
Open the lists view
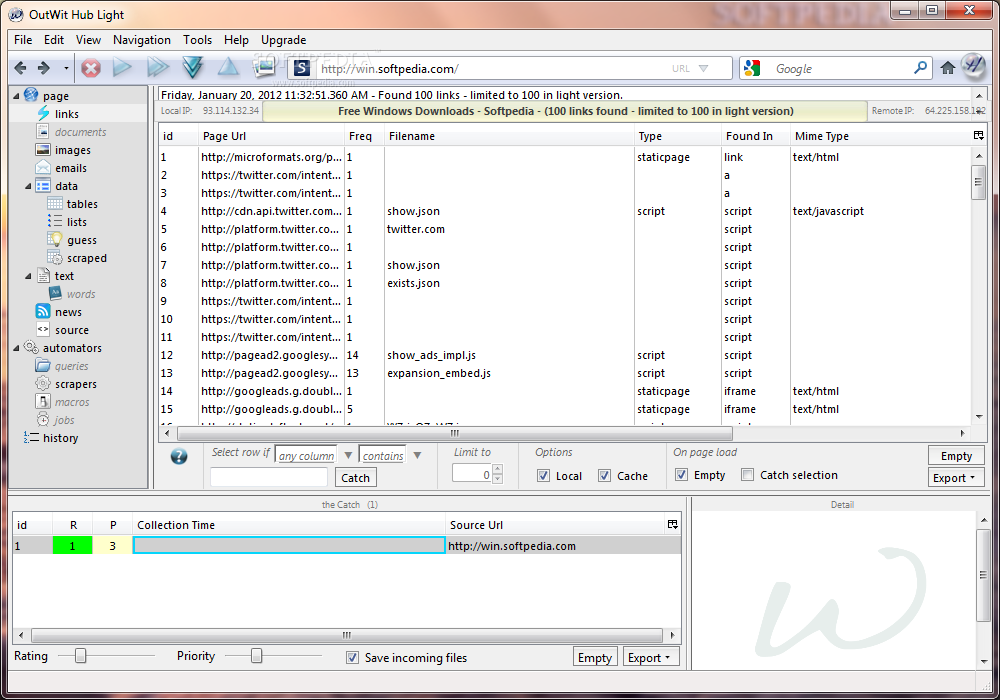(x=76, y=222)
